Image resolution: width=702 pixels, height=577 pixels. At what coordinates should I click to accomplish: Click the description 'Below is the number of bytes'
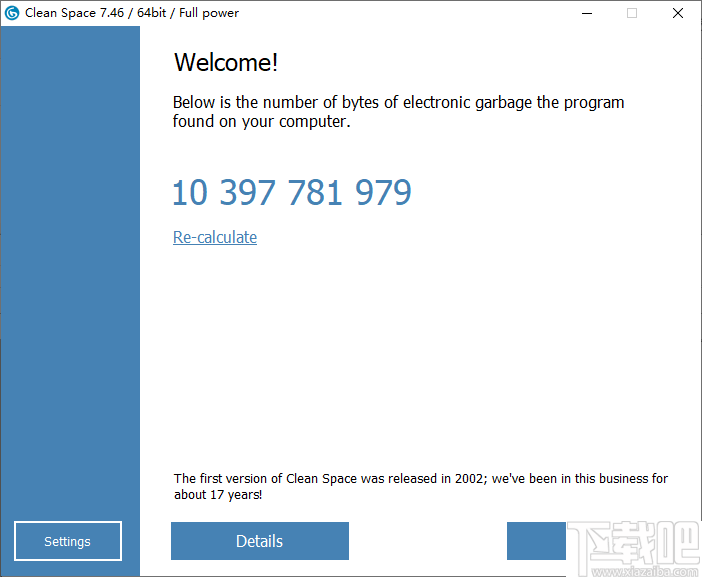tap(398, 112)
